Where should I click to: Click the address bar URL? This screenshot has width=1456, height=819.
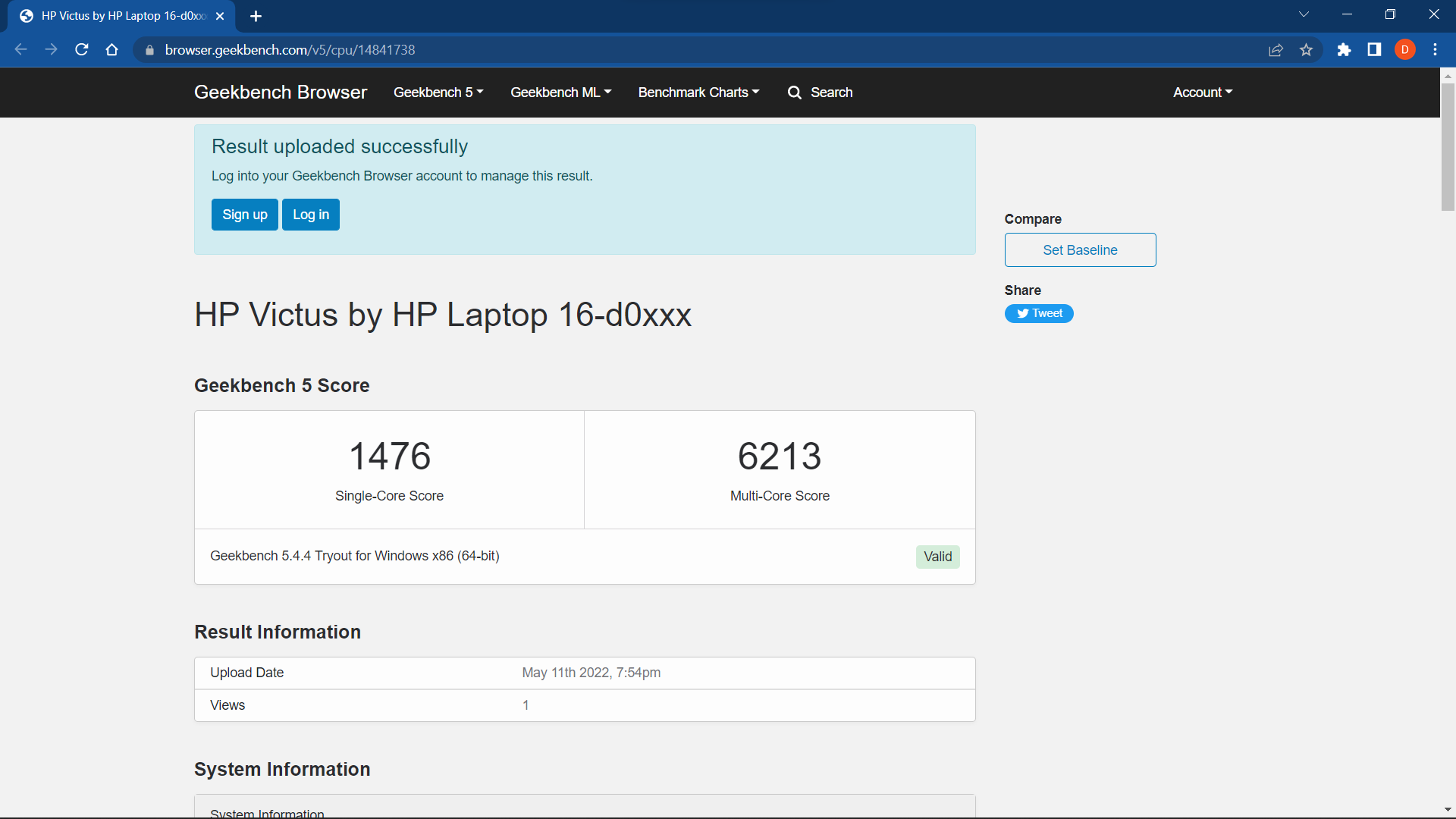click(290, 50)
